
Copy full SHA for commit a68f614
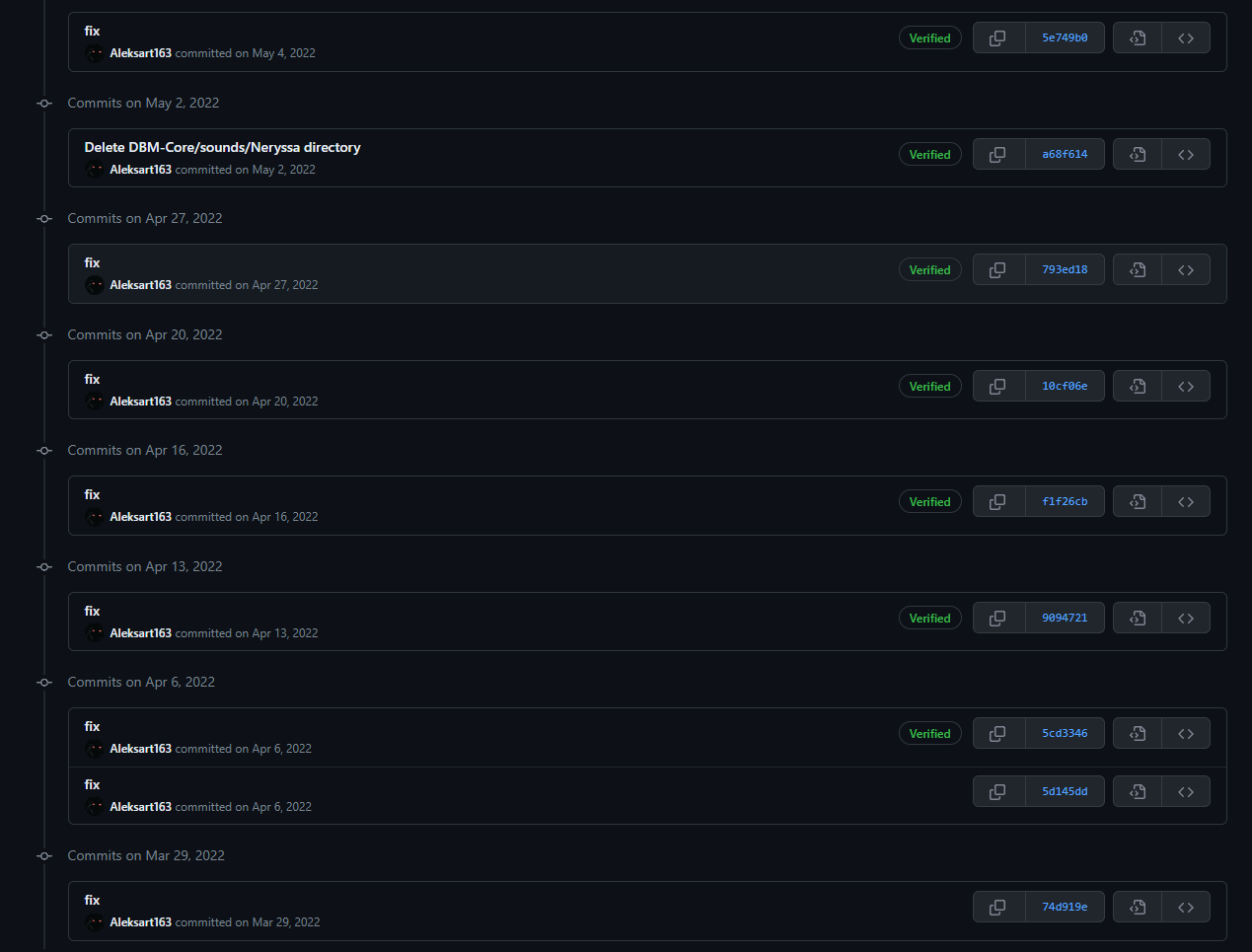coord(997,155)
